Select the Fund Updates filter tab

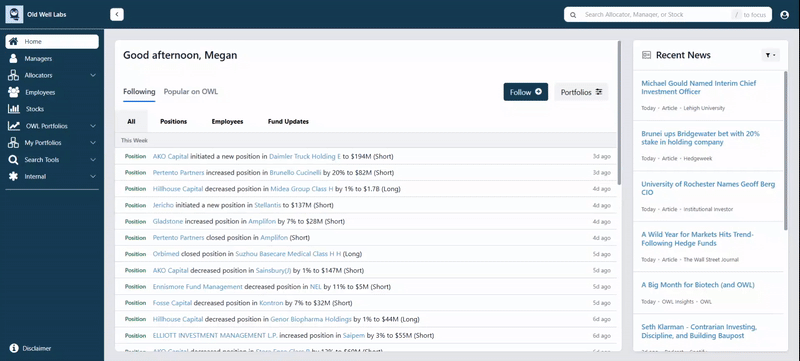[288, 121]
